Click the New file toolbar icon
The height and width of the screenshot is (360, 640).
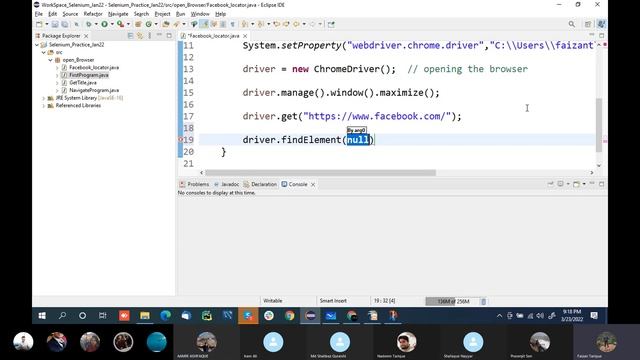pos(39,24)
